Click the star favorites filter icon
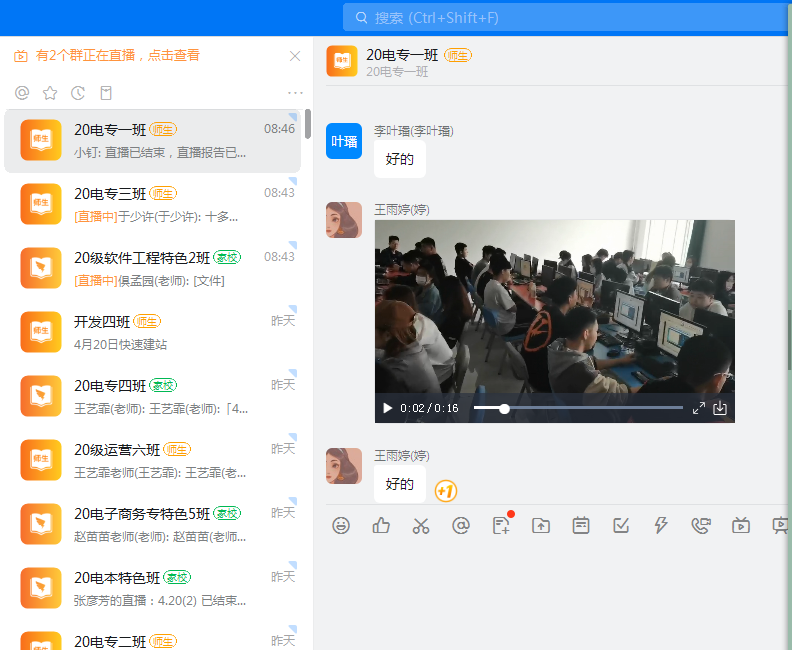Image resolution: width=792 pixels, height=650 pixels. click(50, 93)
